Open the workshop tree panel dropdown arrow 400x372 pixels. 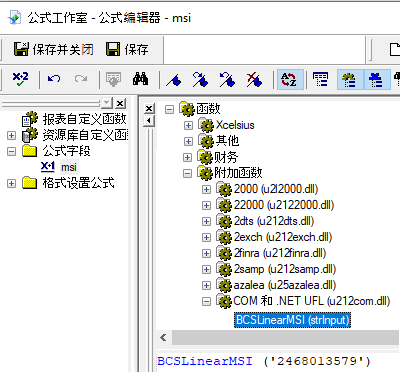(107, 103)
